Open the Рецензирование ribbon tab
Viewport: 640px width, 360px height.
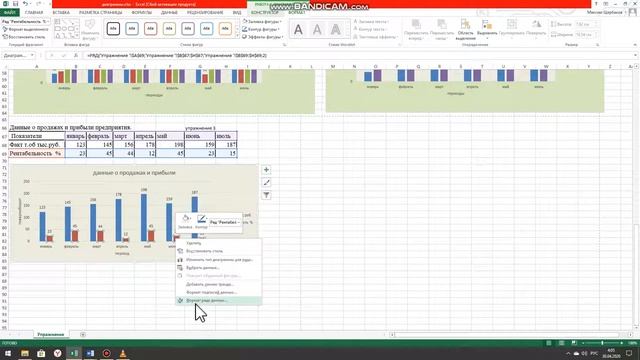205,13
